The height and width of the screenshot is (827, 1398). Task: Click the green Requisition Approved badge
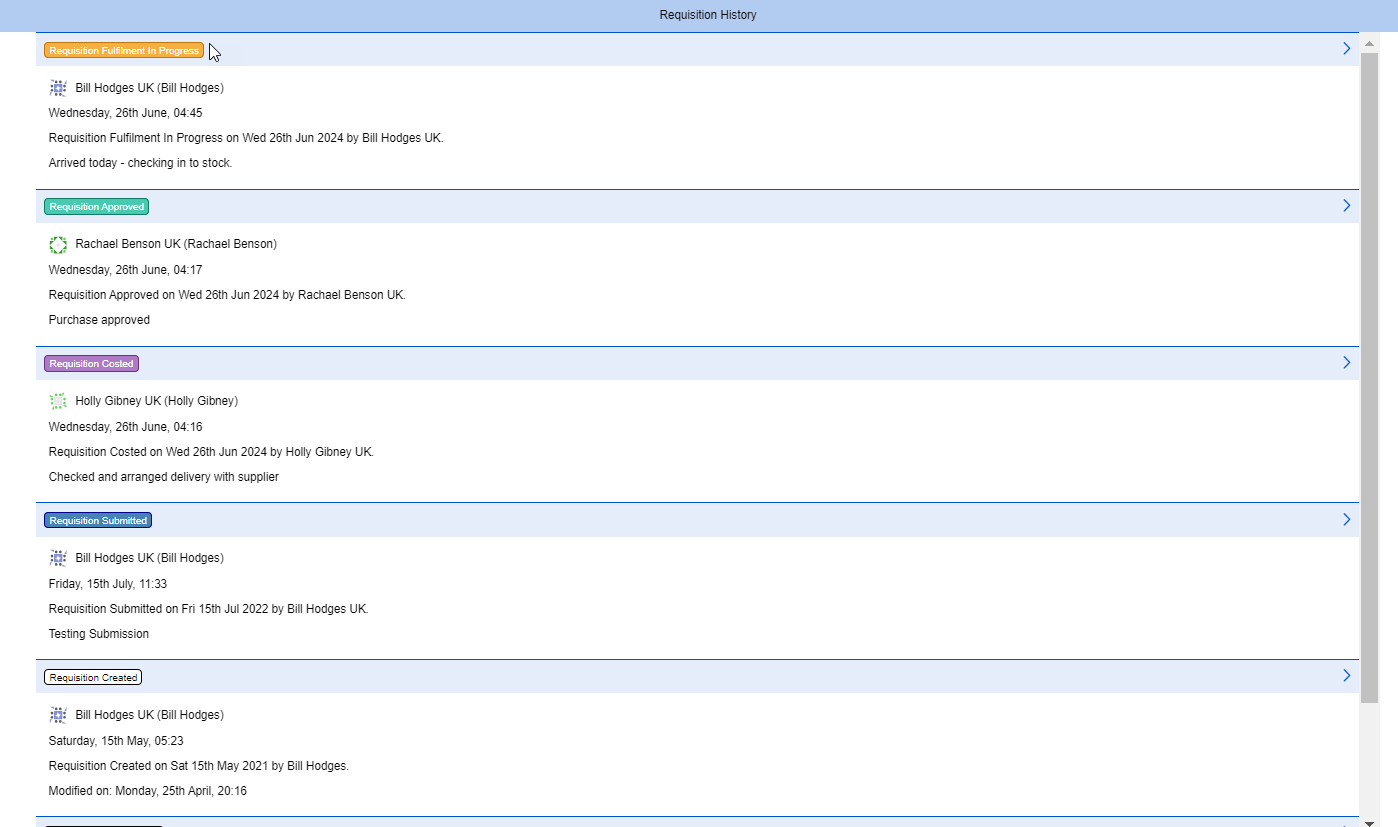click(x=97, y=207)
